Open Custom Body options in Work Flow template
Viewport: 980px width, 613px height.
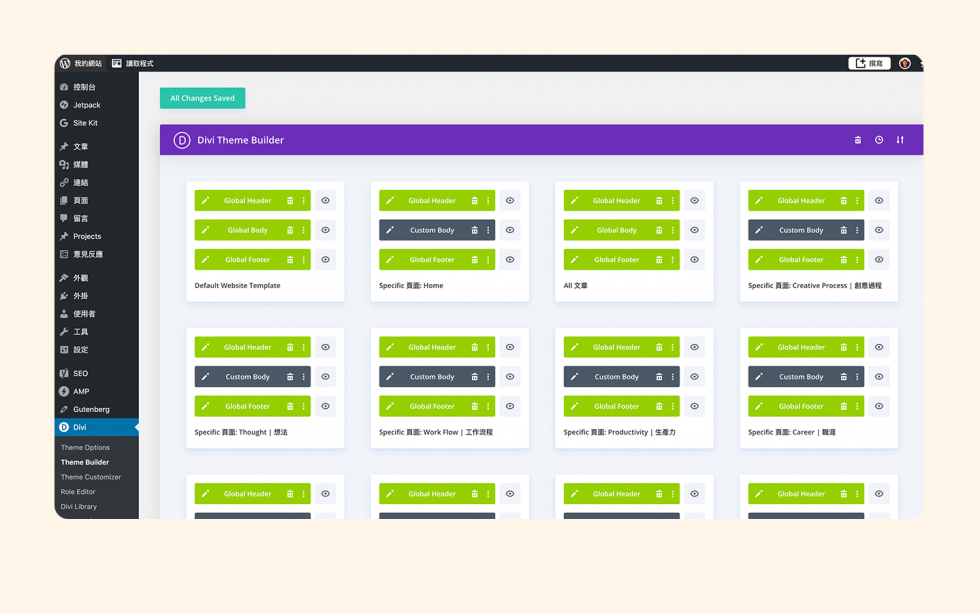tap(488, 377)
